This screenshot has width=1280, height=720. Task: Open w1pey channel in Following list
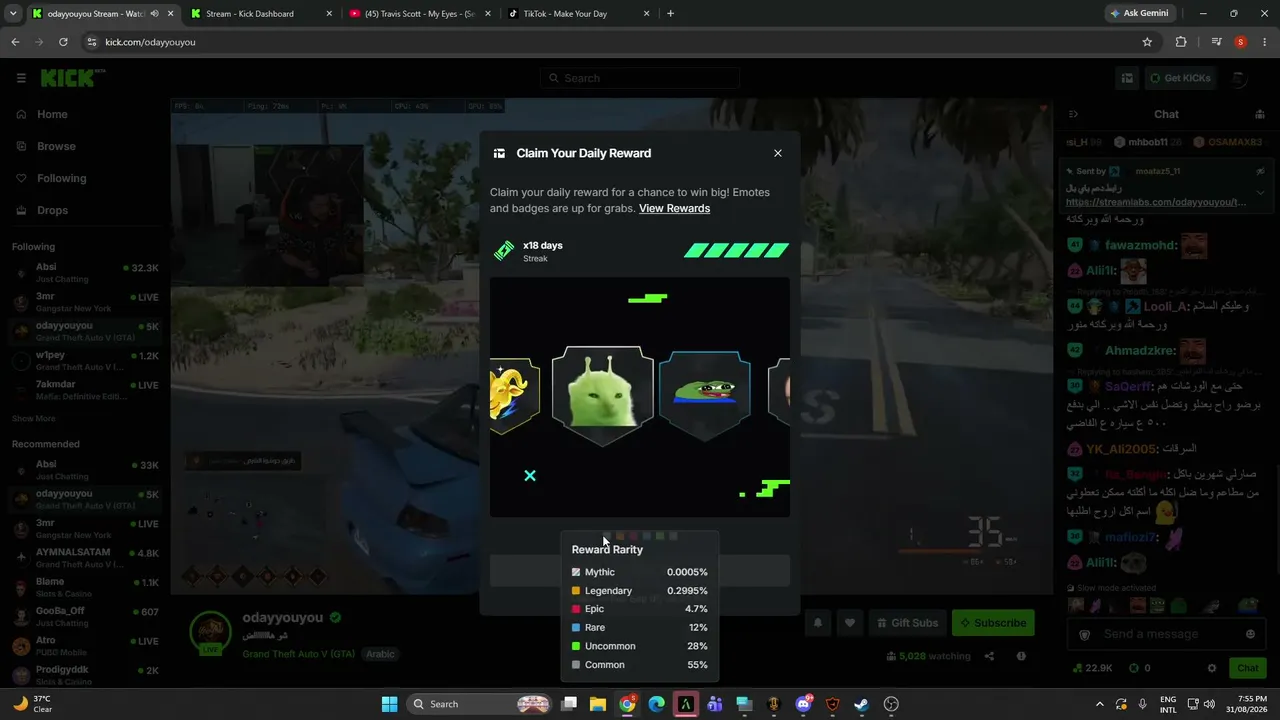click(85, 360)
